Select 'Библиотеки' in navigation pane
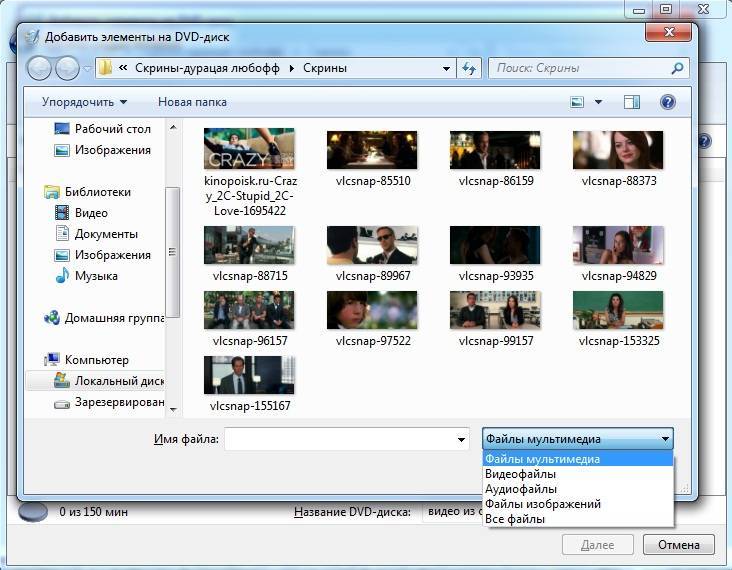The height and width of the screenshot is (570, 732). (88, 192)
